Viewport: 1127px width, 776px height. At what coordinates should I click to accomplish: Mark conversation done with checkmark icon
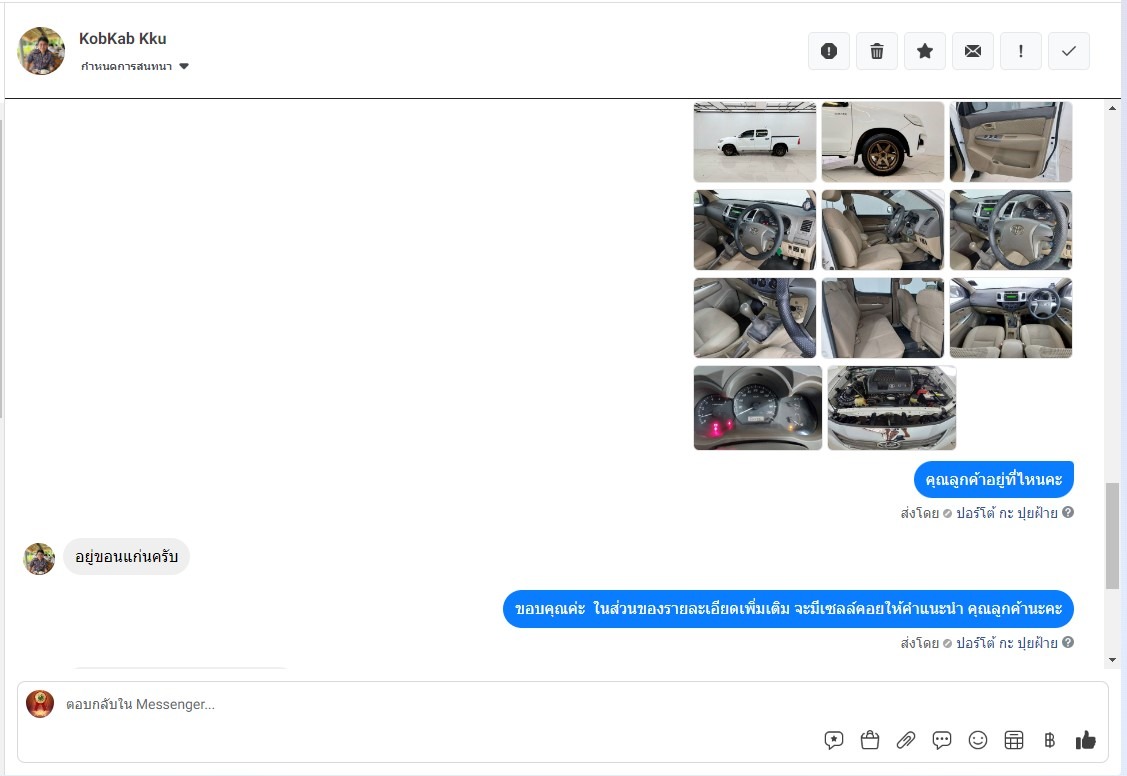point(1069,51)
